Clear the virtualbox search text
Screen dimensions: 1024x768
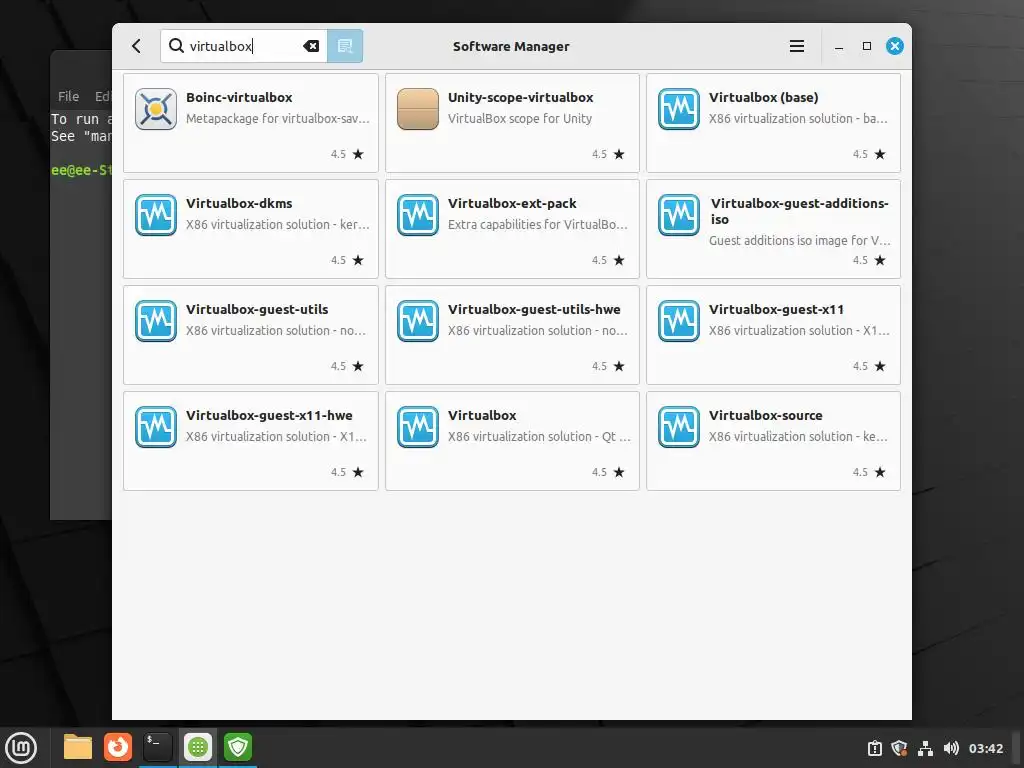point(312,46)
